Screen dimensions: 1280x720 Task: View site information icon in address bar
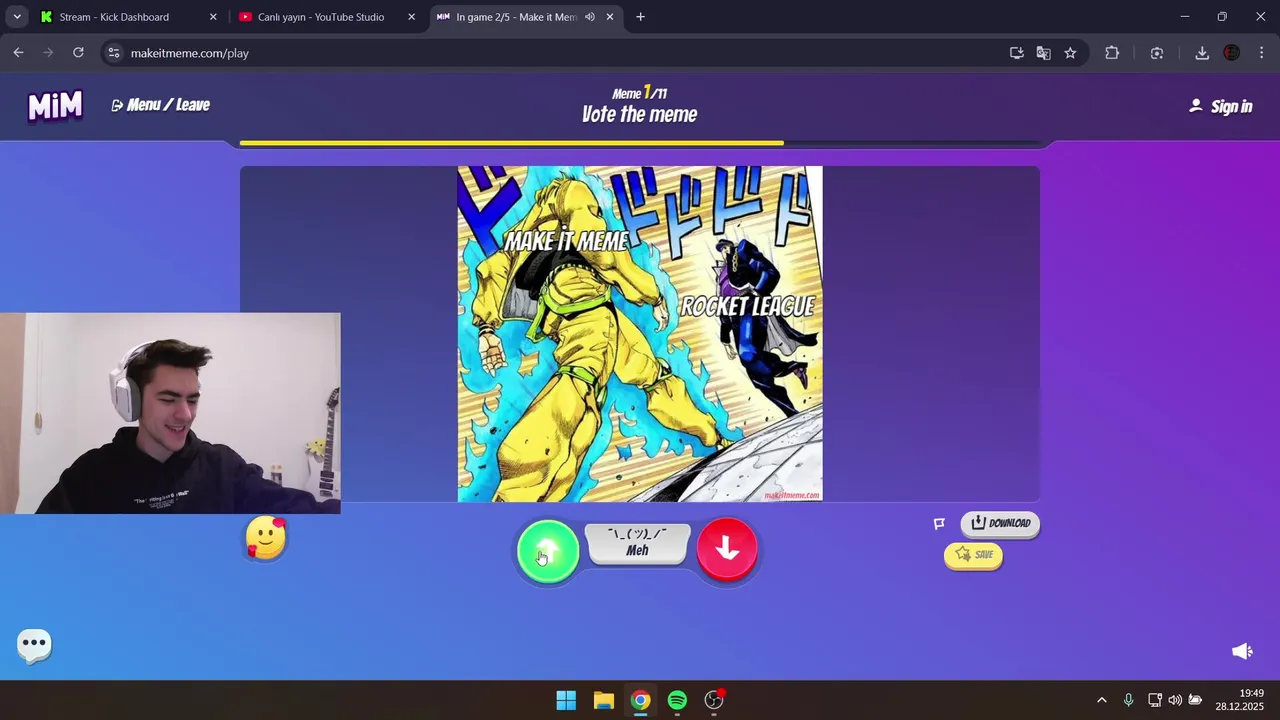click(x=114, y=53)
